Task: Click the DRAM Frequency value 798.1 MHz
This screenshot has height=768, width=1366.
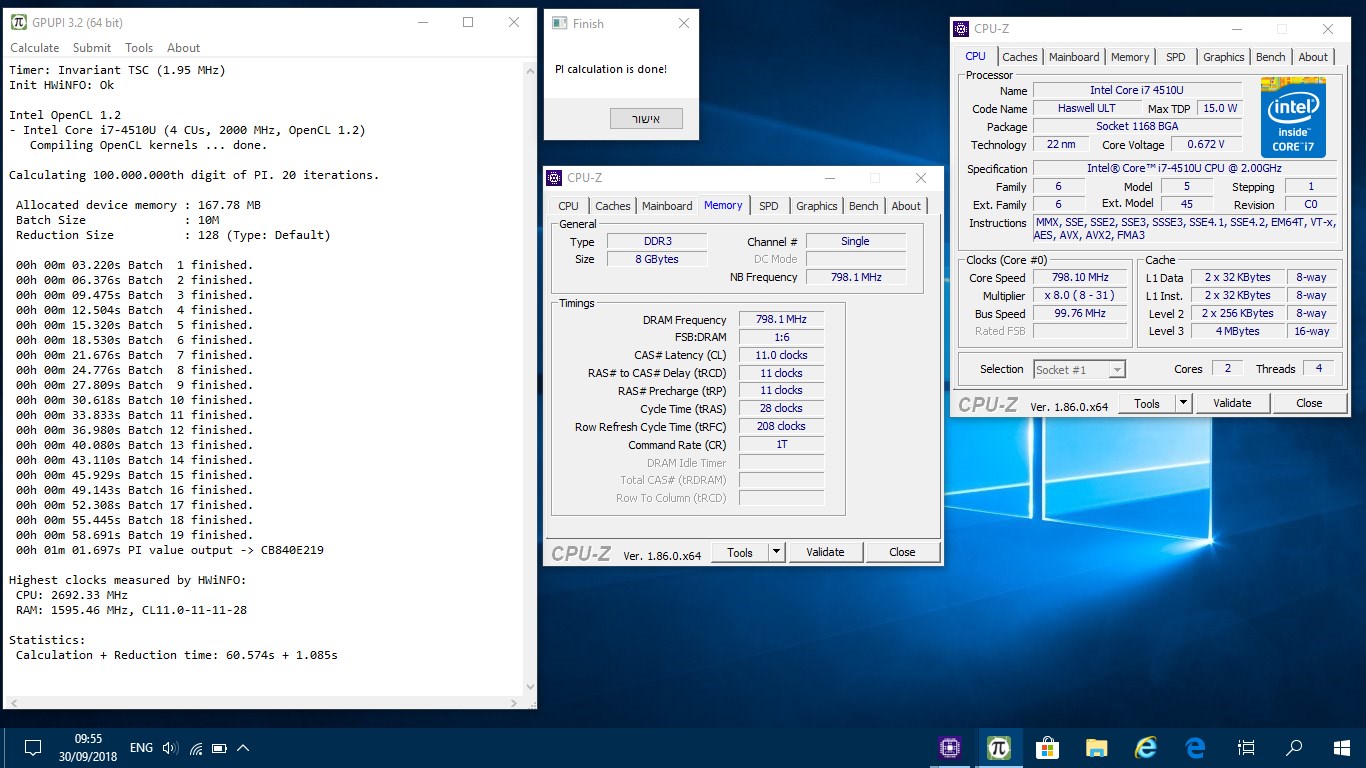Action: coord(781,320)
